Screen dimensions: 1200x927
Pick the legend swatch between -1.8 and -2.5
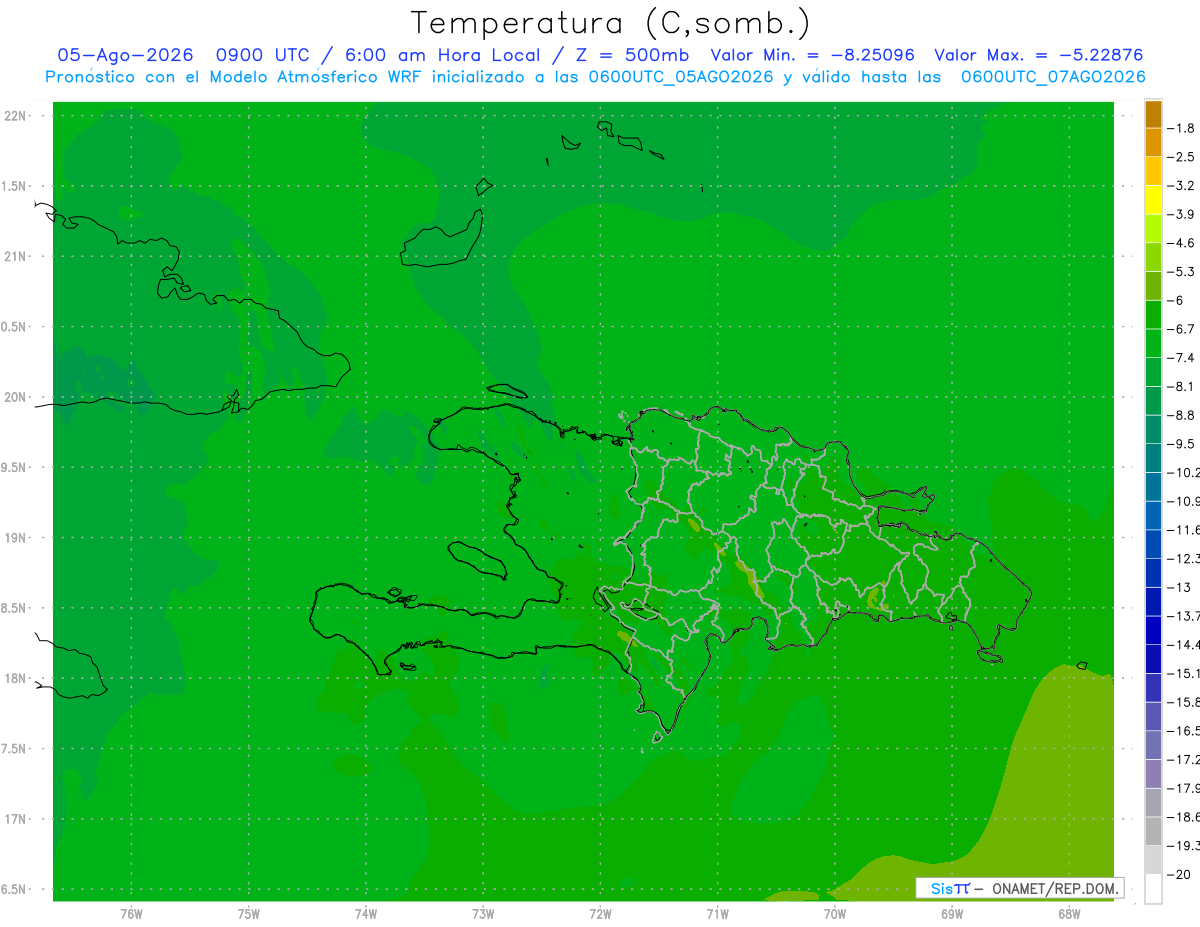pos(1153,143)
